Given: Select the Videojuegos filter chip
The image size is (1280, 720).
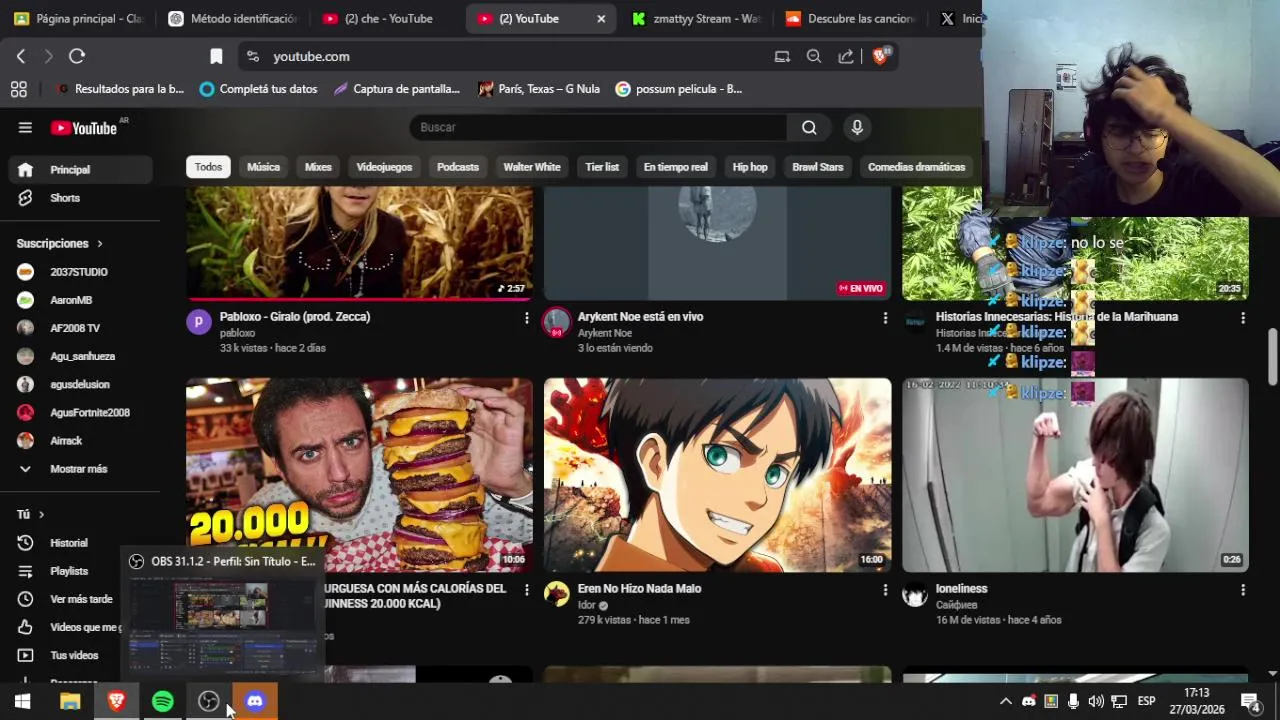Looking at the screenshot, I should coord(384,167).
